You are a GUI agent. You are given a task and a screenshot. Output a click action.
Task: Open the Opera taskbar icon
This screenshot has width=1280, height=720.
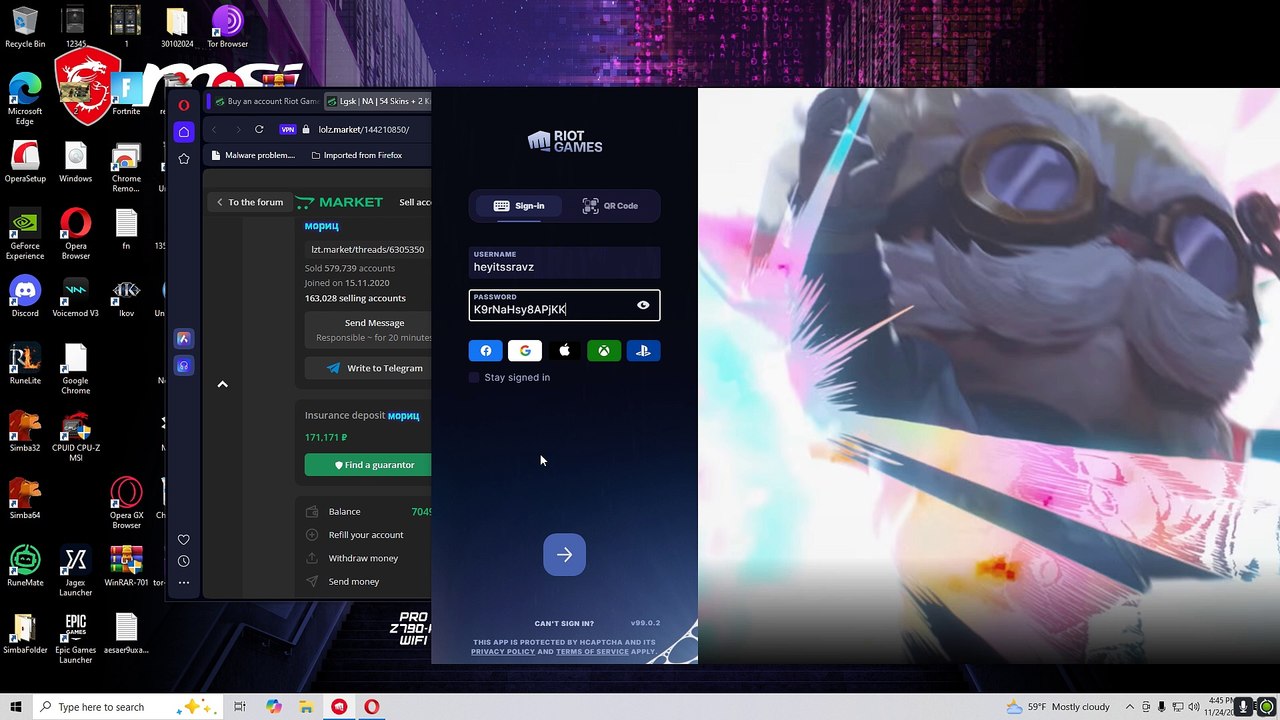(372, 707)
